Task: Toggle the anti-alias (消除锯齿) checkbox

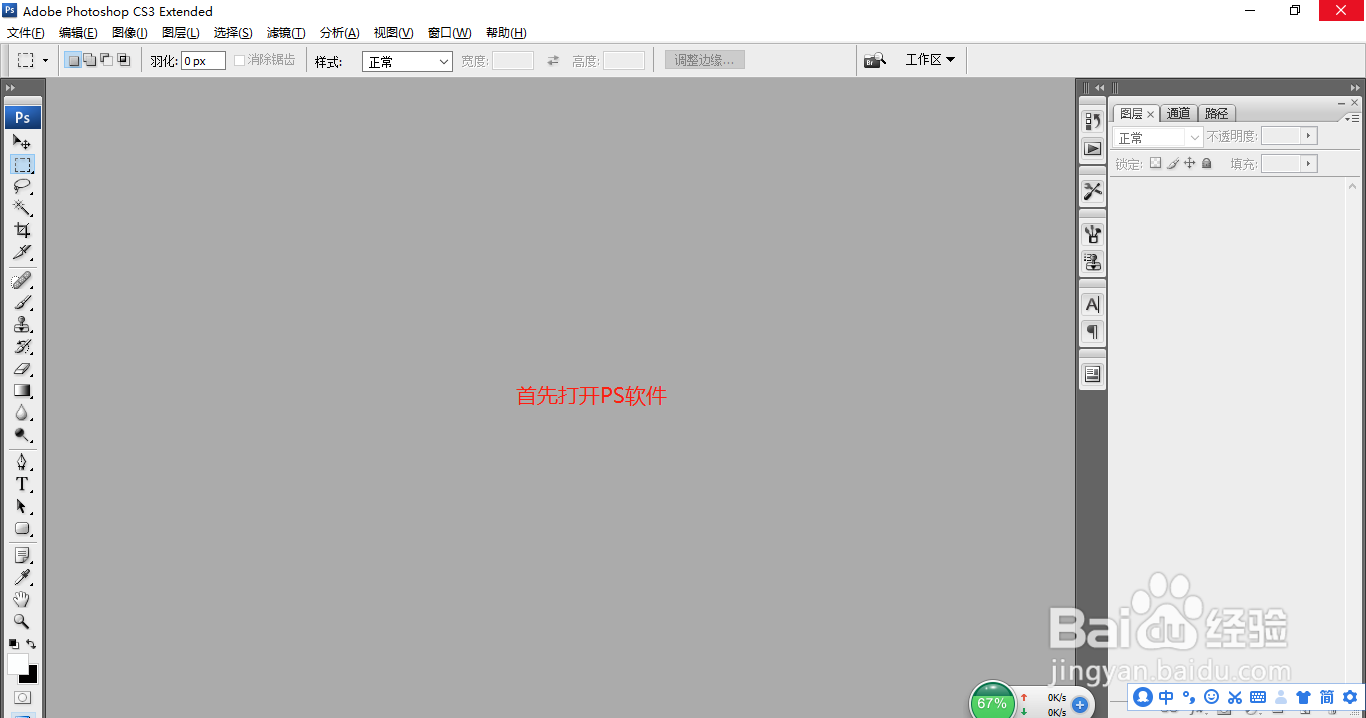Action: tap(239, 60)
